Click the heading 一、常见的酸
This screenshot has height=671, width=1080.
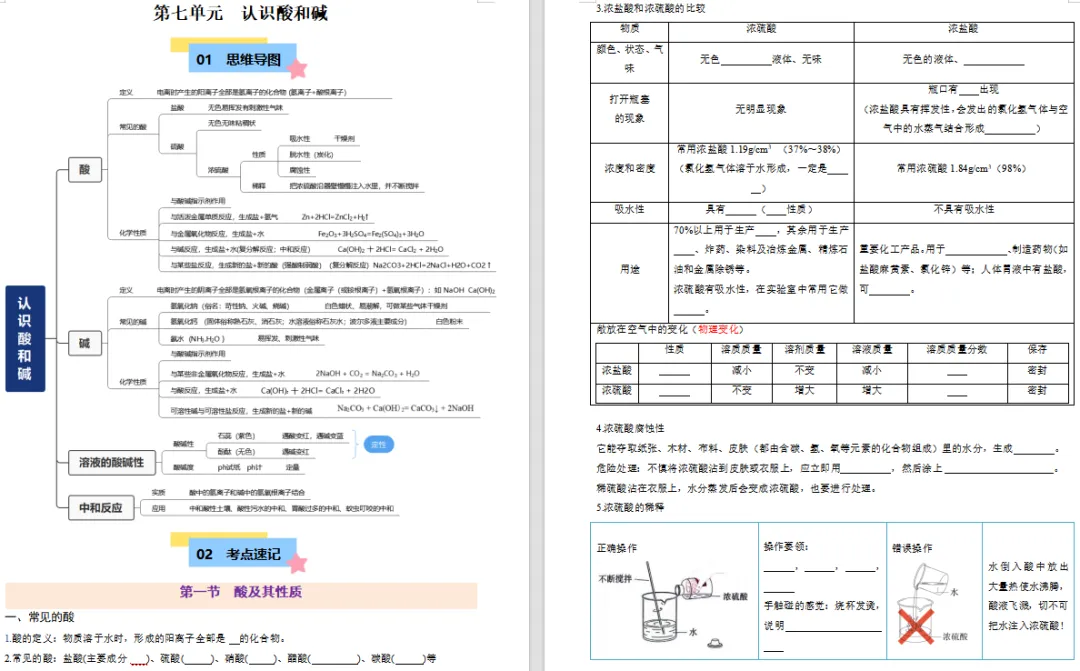tap(39, 617)
